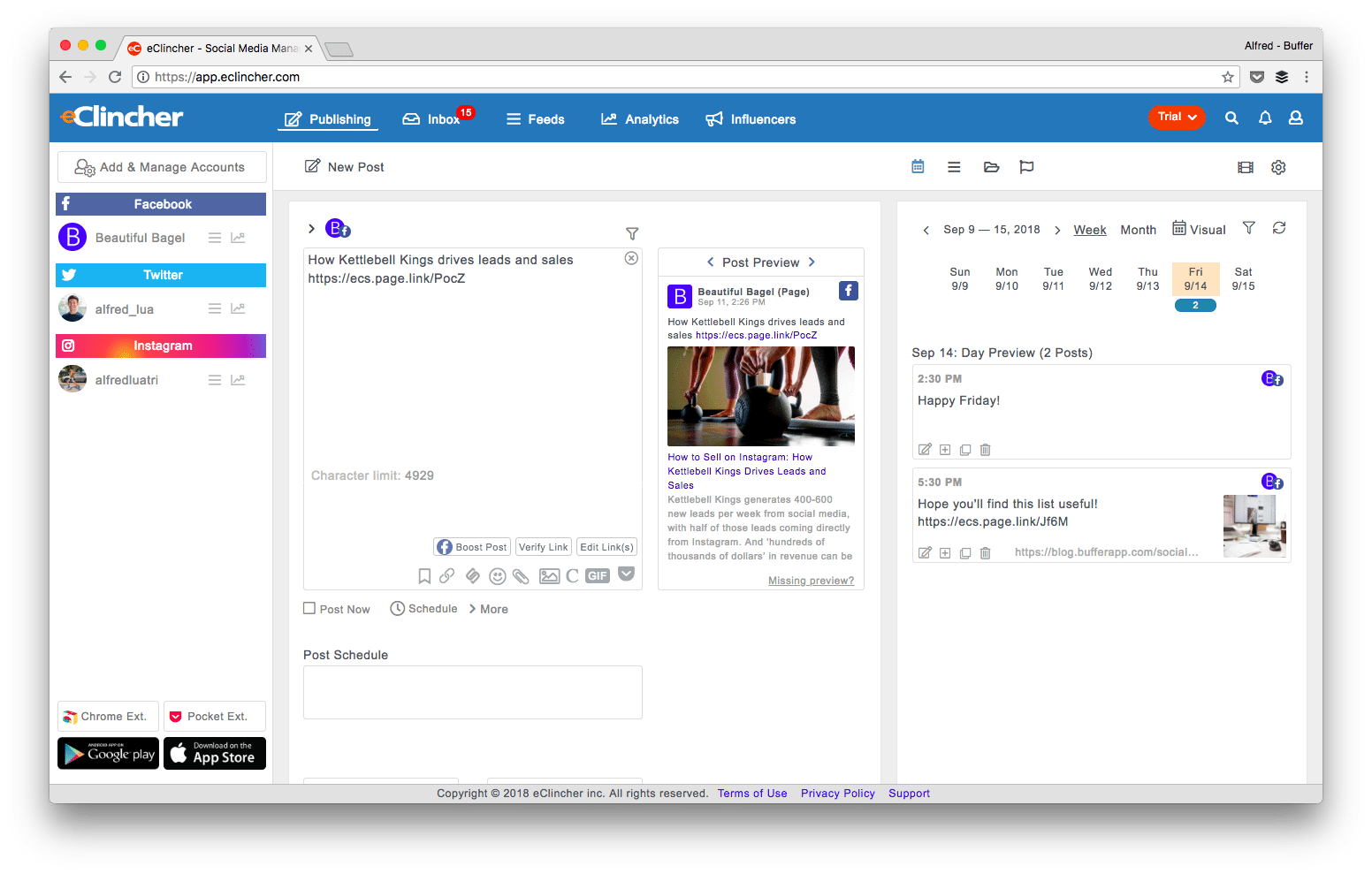Click the GIF button in composer

coord(598,576)
